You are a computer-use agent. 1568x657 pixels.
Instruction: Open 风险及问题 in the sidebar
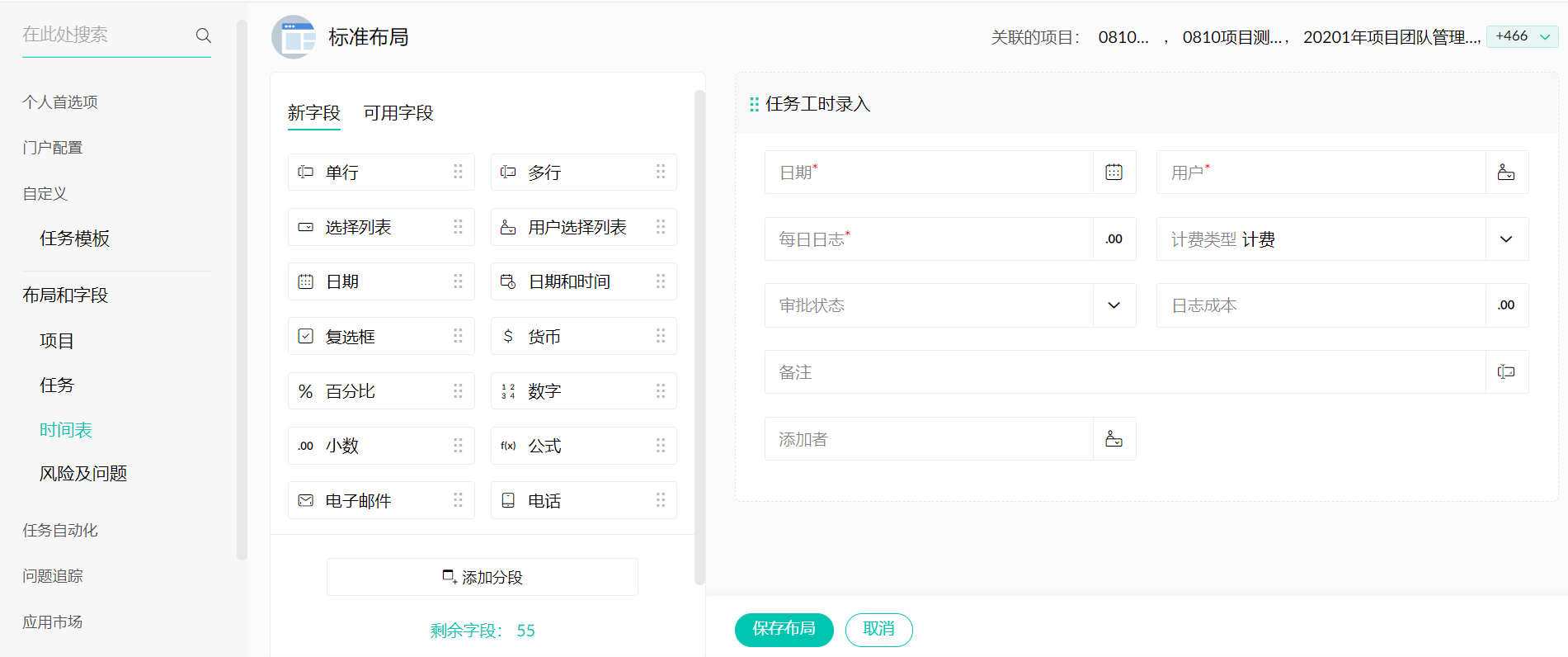[x=83, y=474]
